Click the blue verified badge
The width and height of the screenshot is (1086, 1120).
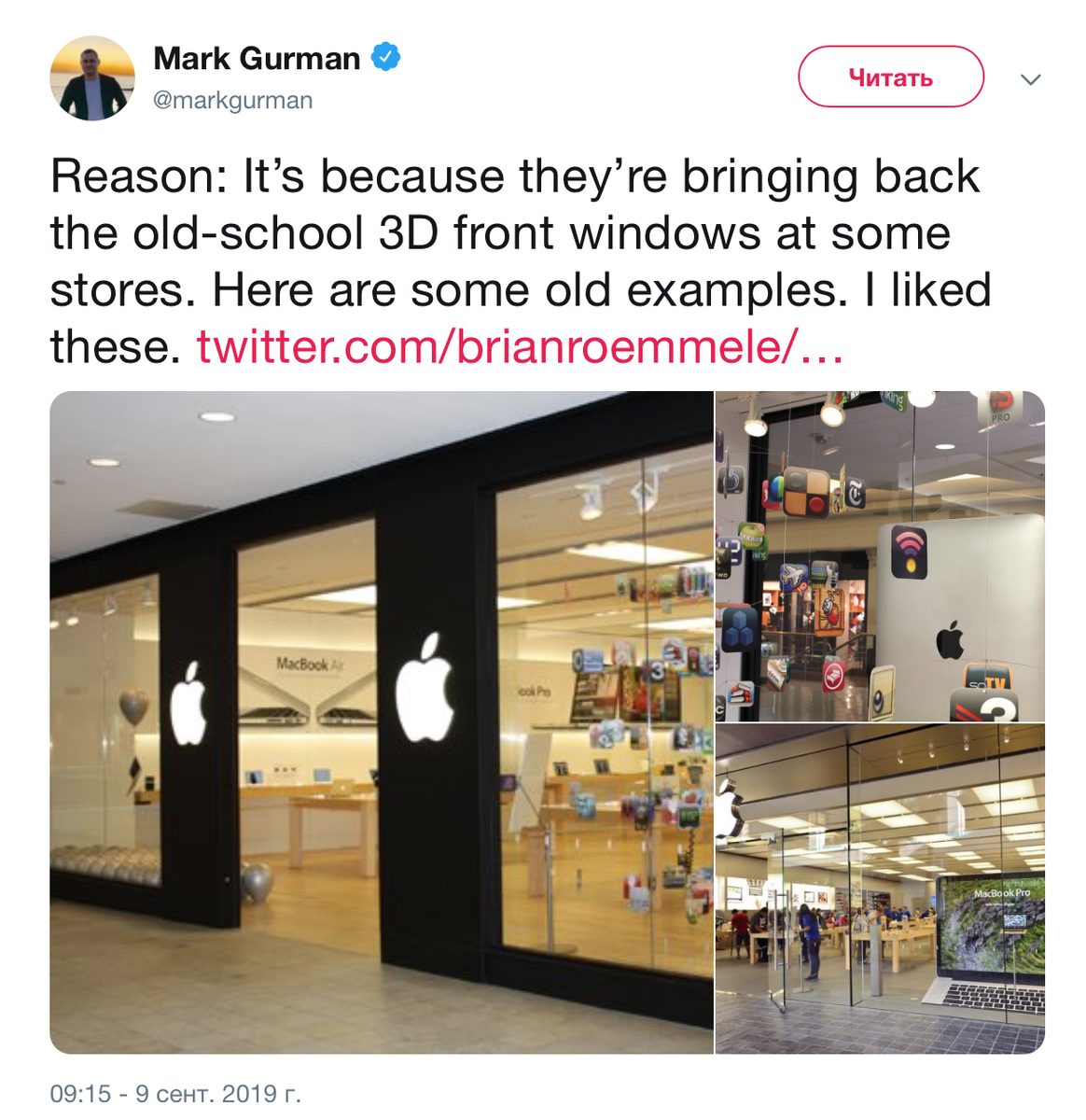(386, 57)
